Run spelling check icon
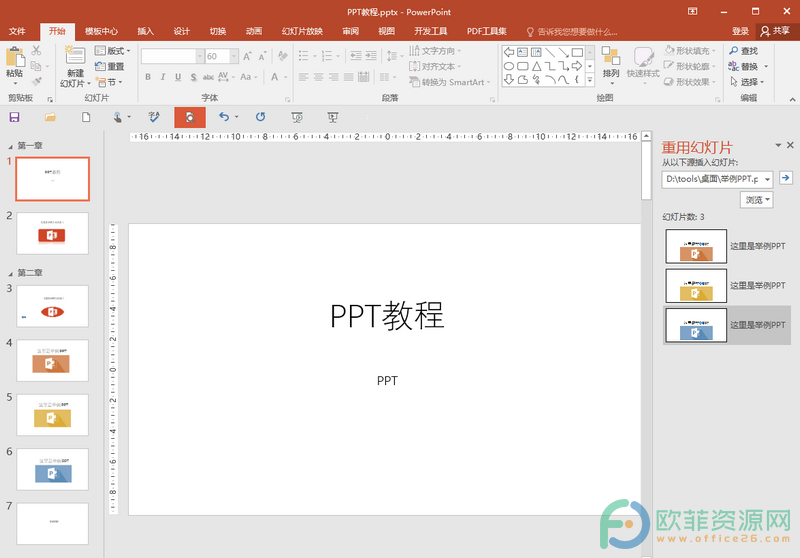 (x=154, y=117)
